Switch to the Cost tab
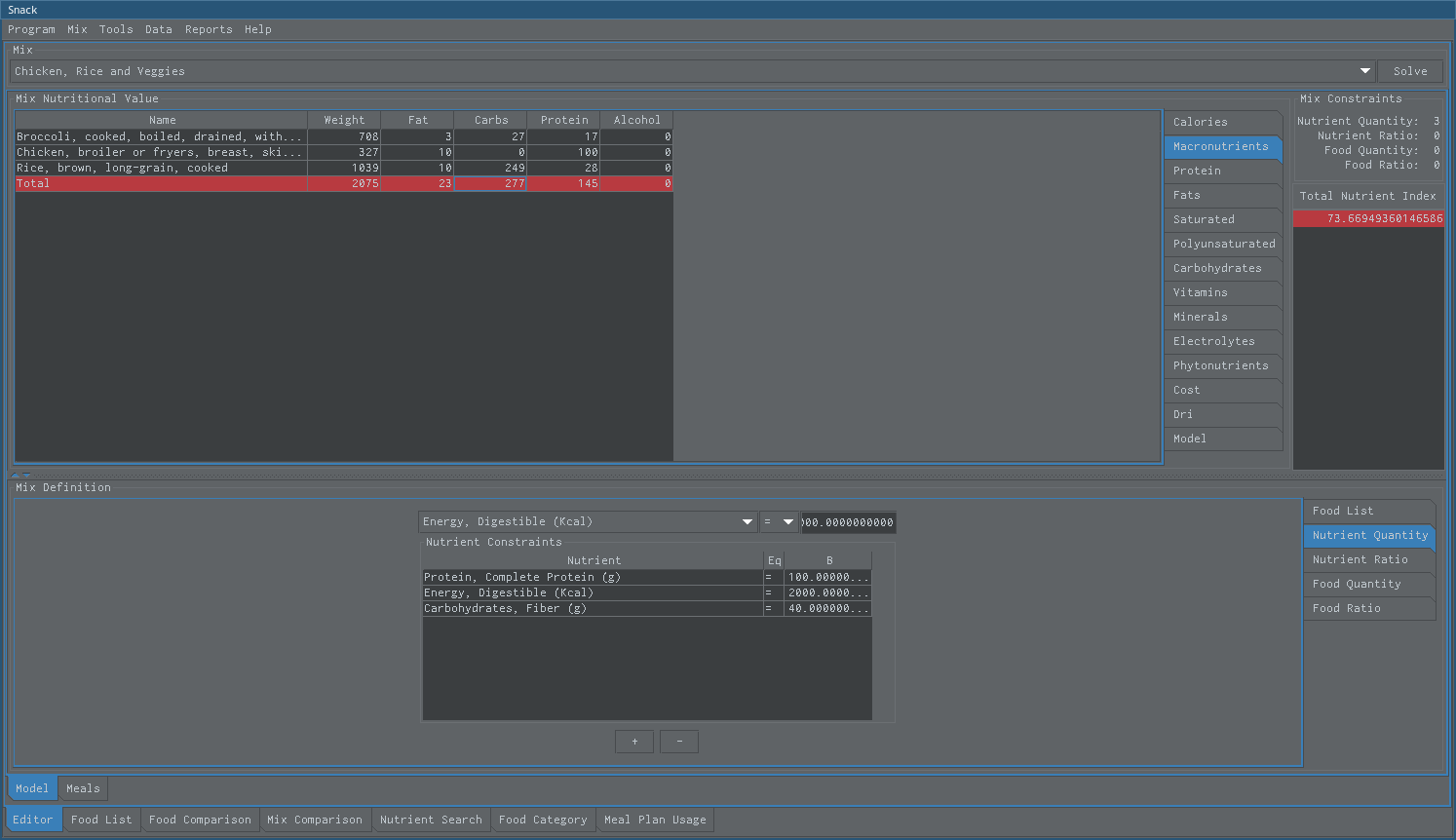1456x840 pixels. [1222, 390]
